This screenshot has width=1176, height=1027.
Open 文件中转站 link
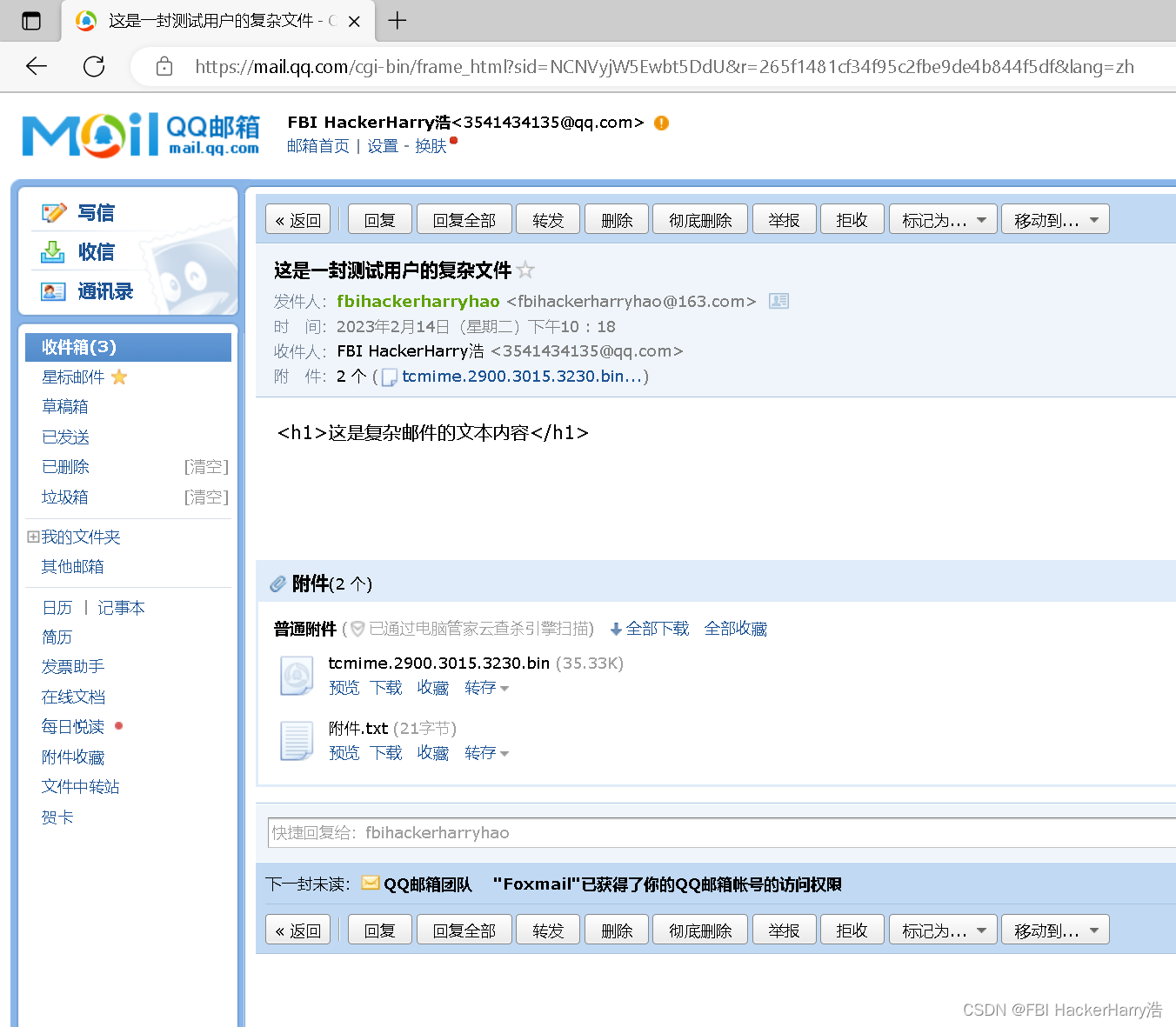point(80,786)
